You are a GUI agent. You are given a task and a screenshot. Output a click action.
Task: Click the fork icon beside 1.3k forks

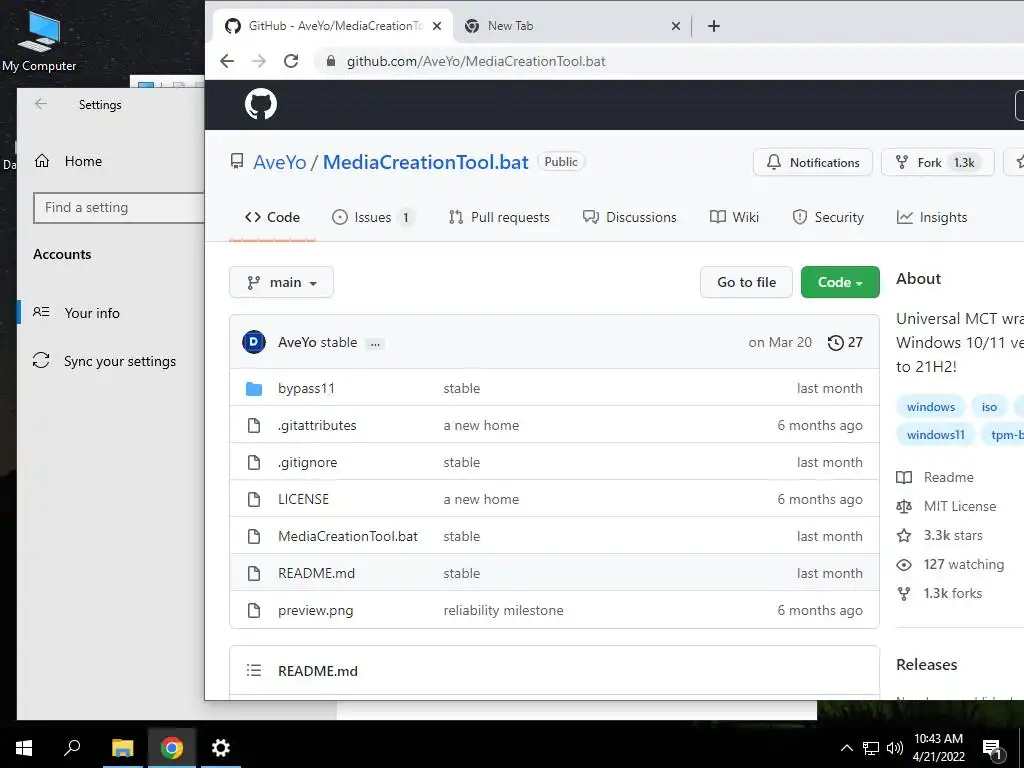904,594
